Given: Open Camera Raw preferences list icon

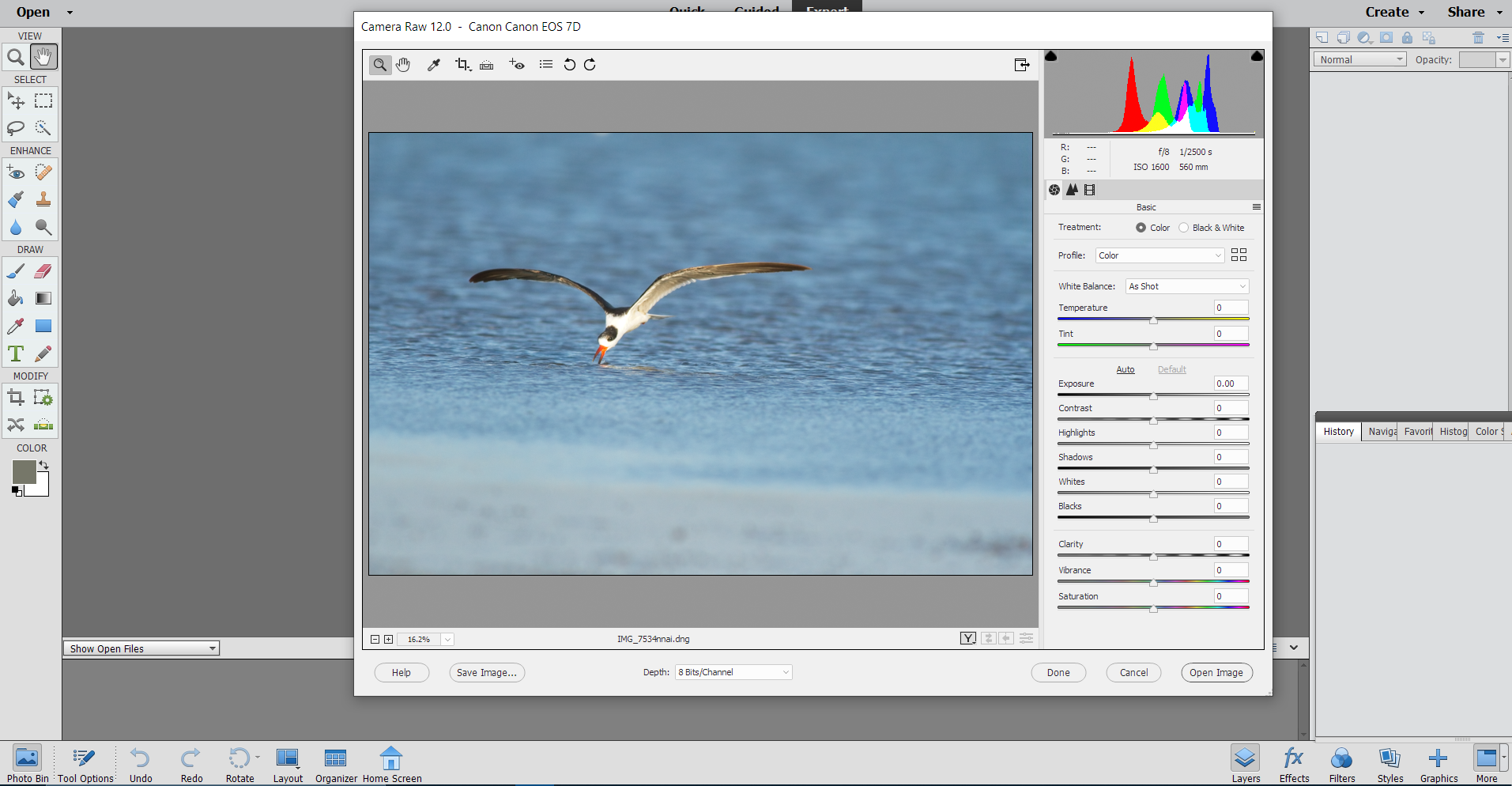Looking at the screenshot, I should click(x=545, y=65).
